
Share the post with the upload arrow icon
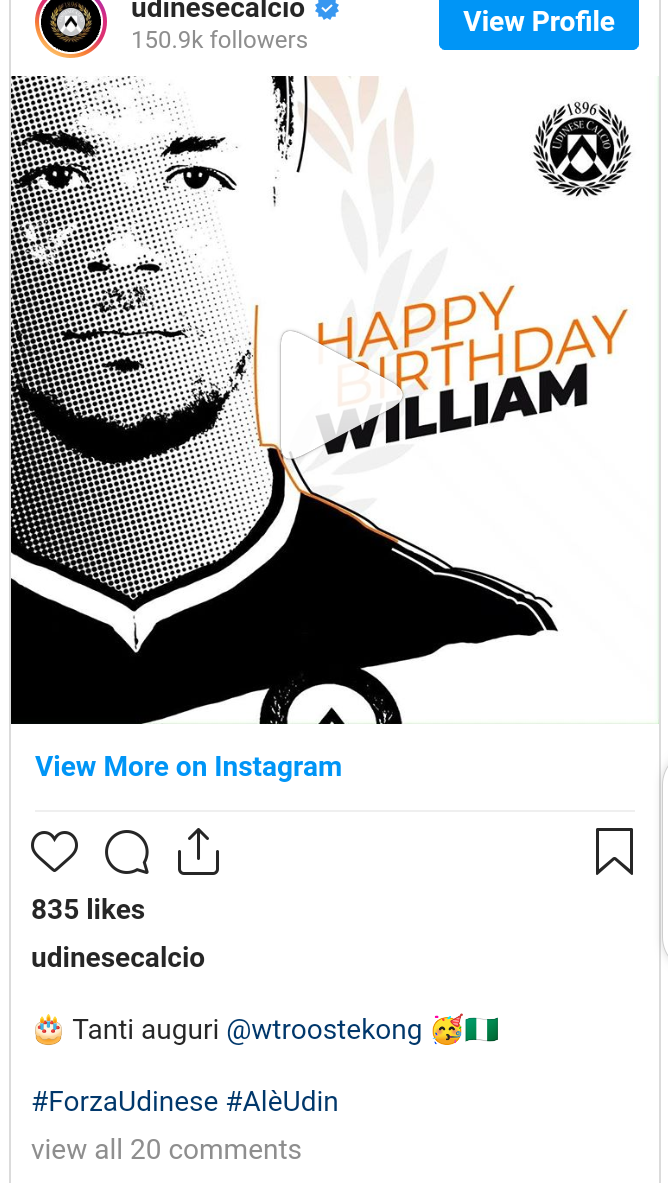(199, 852)
